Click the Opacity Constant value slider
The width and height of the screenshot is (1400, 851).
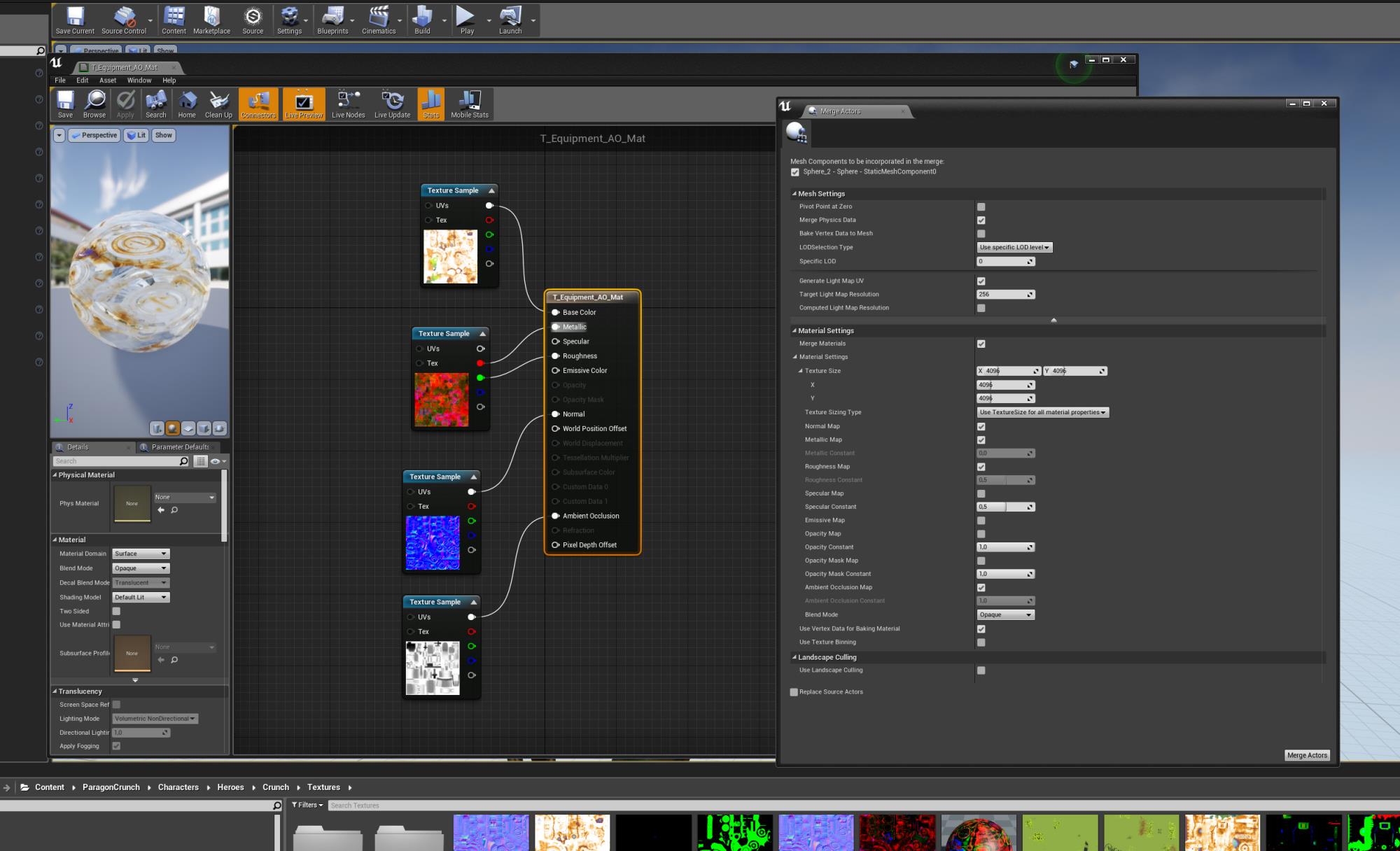(1006, 547)
